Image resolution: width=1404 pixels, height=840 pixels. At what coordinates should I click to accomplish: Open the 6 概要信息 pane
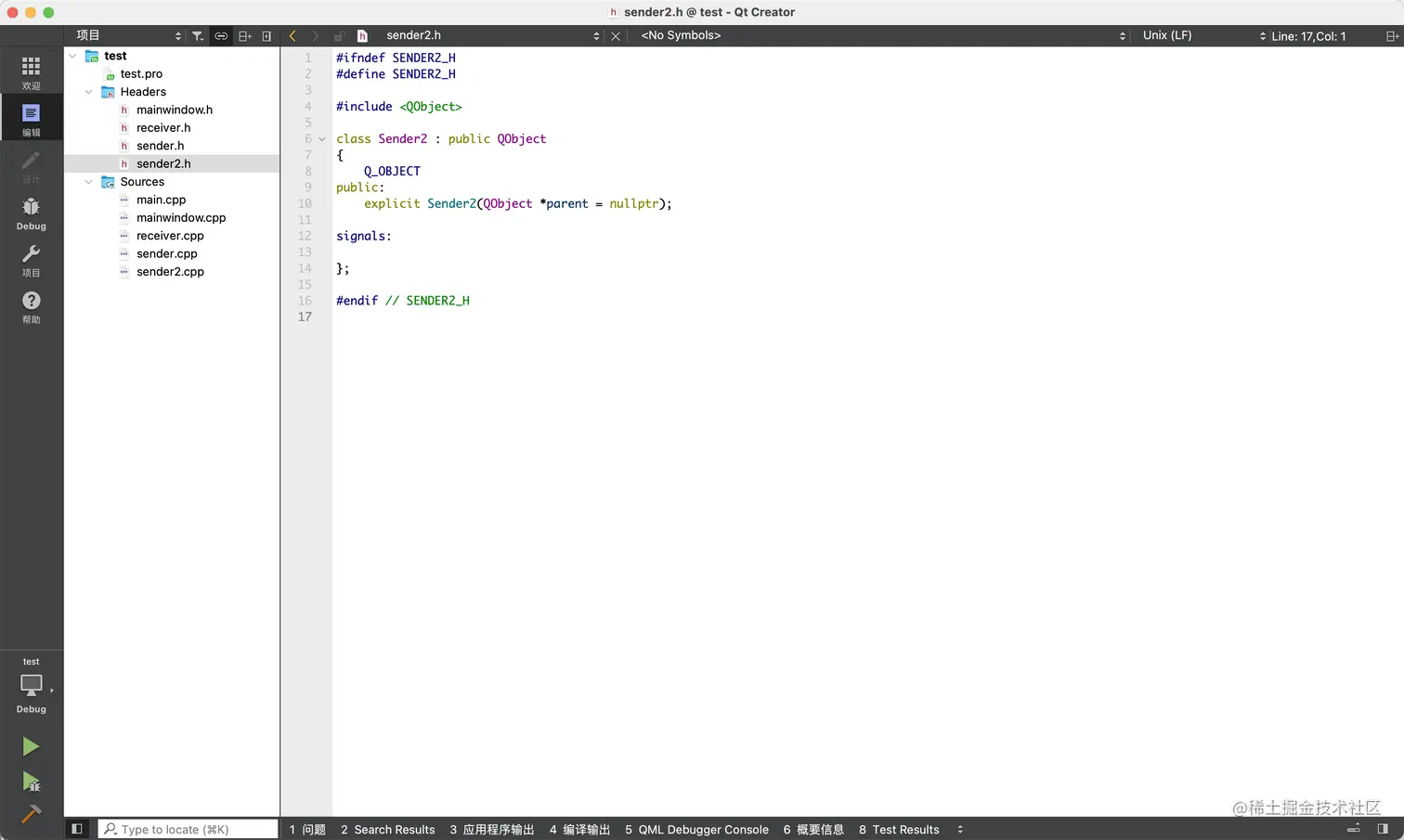[813, 829]
